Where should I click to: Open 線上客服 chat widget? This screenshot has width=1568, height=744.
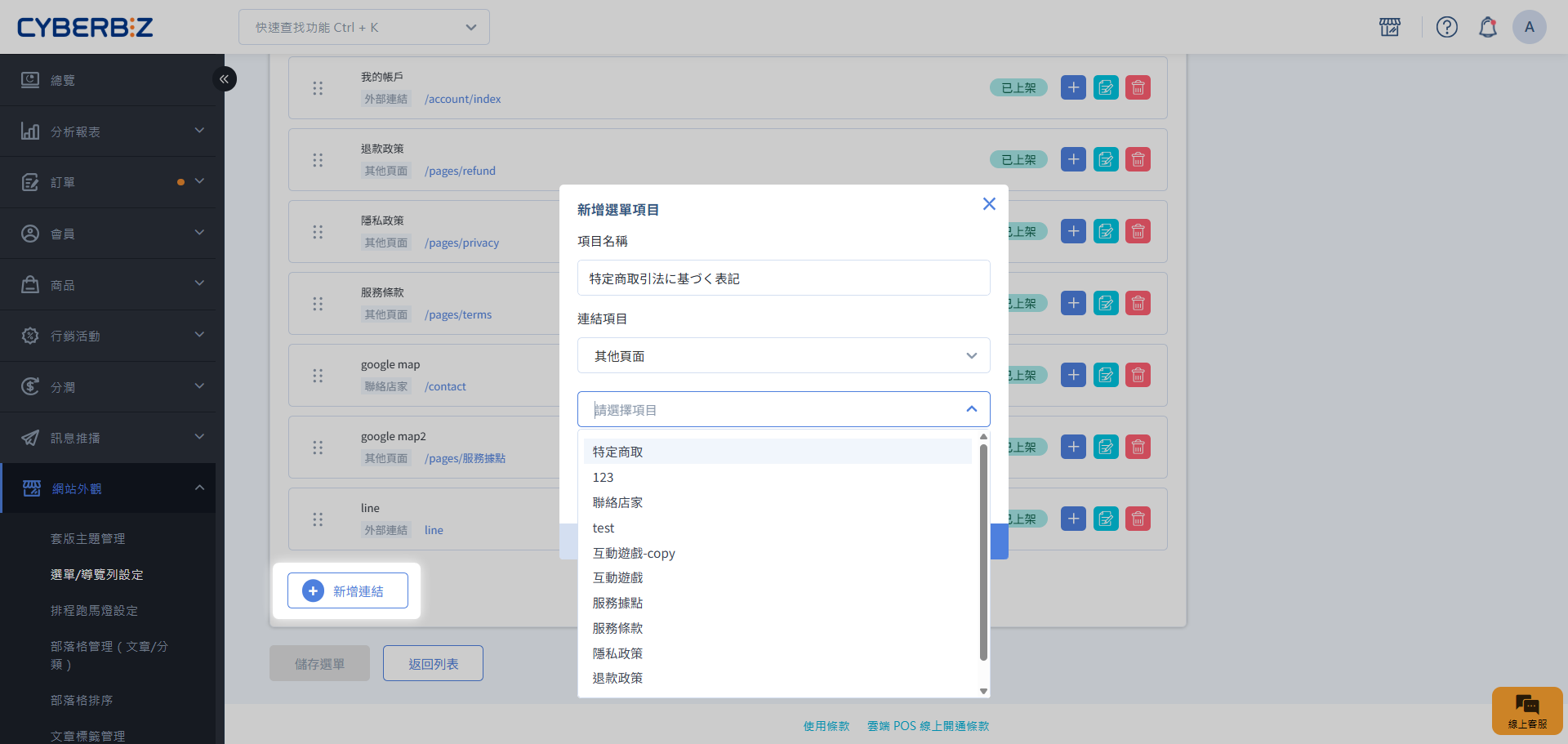coord(1526,710)
